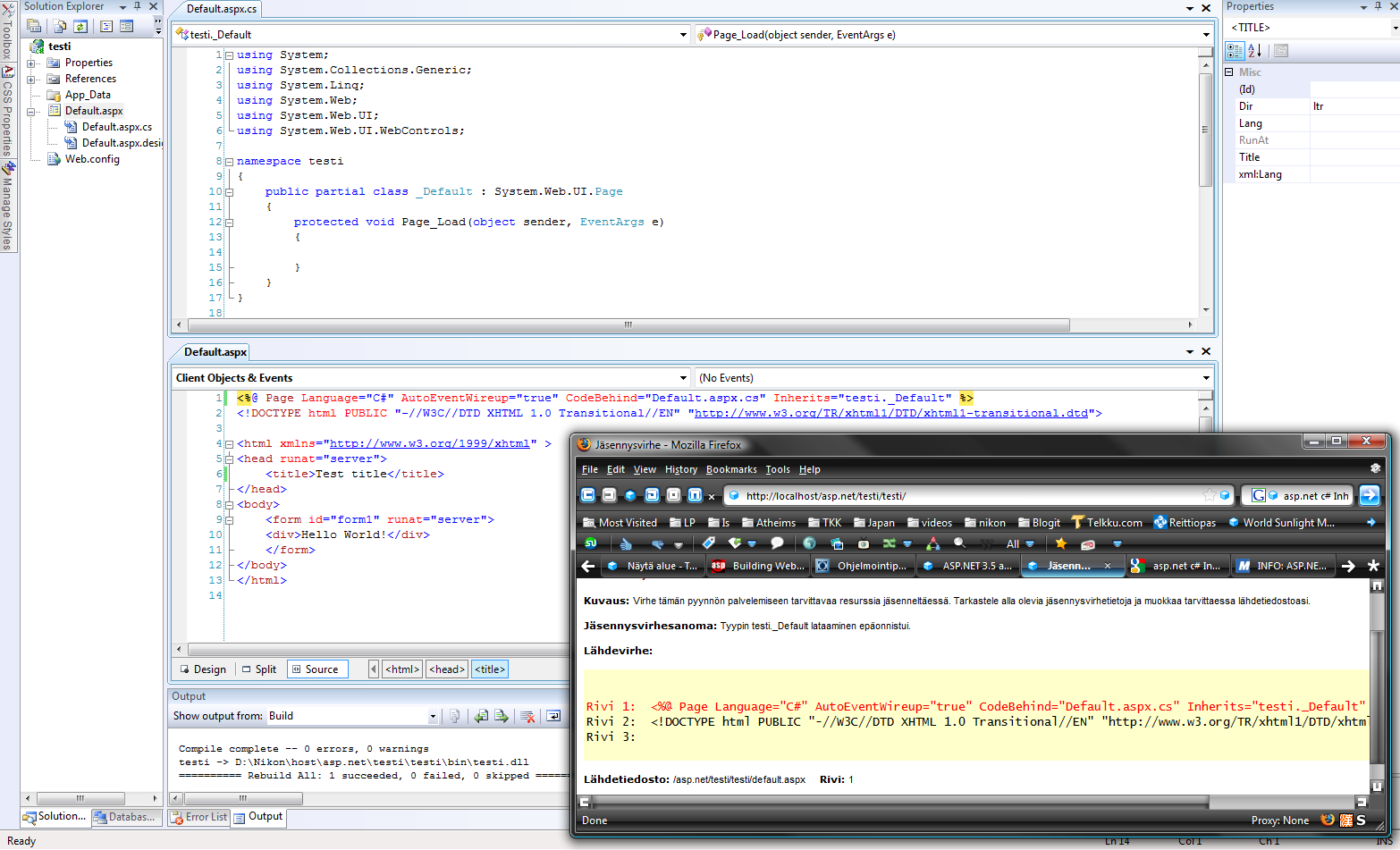
Task: Click Refresh icon in Solution Explorer toolbar
Action: [x=80, y=27]
